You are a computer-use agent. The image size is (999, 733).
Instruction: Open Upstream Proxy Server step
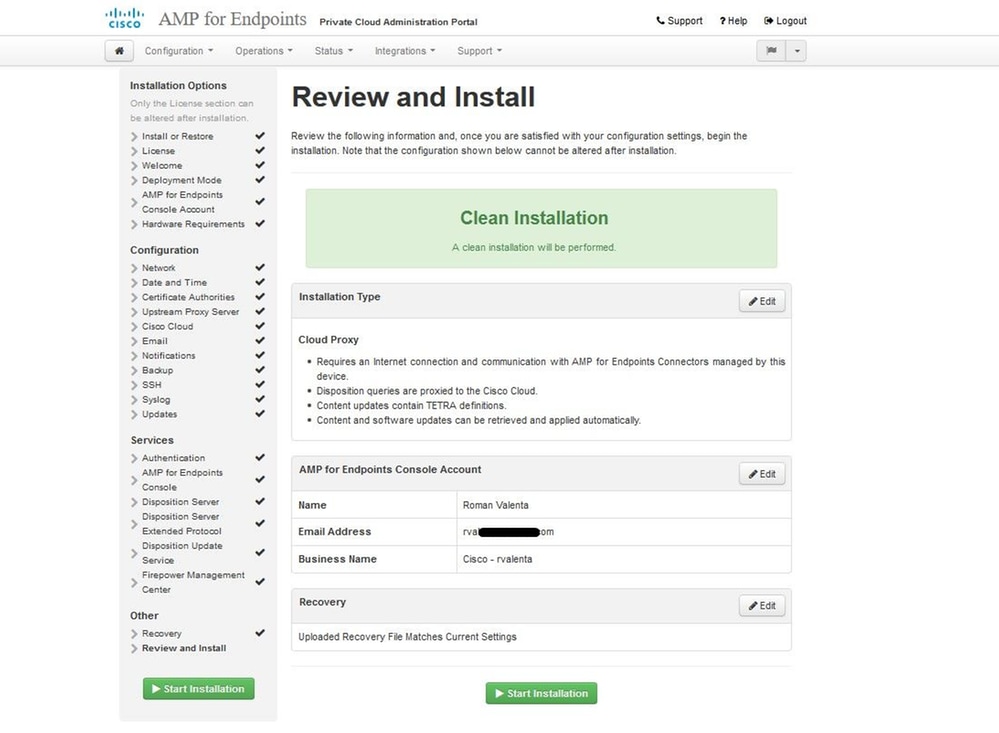point(190,312)
